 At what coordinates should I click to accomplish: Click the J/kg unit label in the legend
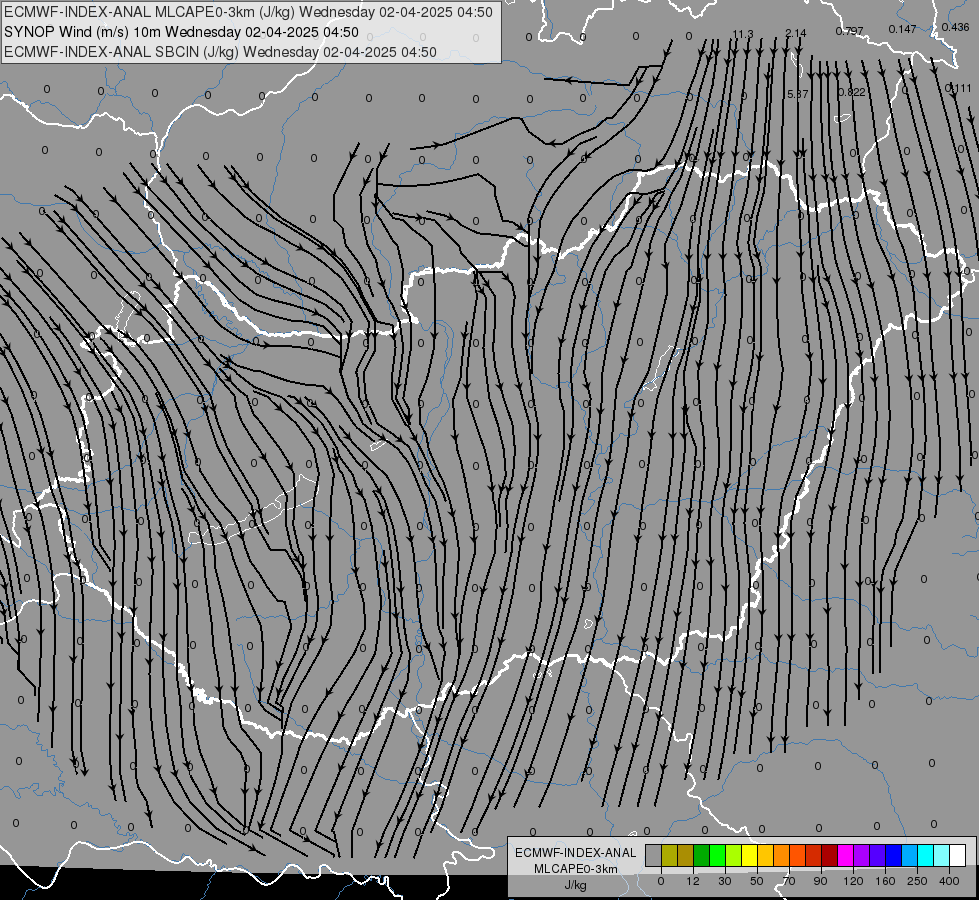pyautogui.click(x=575, y=885)
